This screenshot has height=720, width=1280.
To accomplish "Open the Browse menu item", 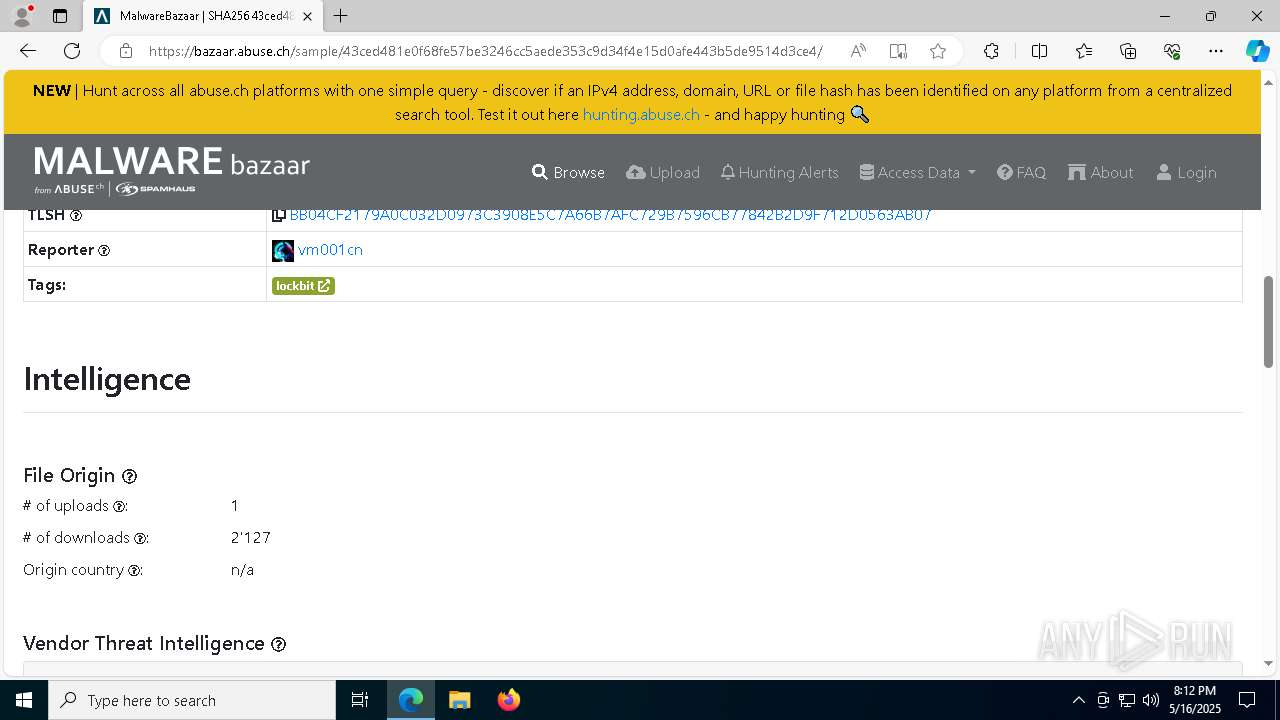I will click(x=568, y=172).
